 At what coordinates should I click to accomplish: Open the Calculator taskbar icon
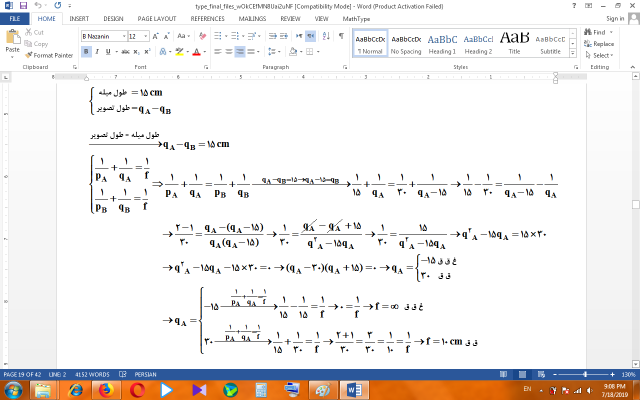(261, 390)
